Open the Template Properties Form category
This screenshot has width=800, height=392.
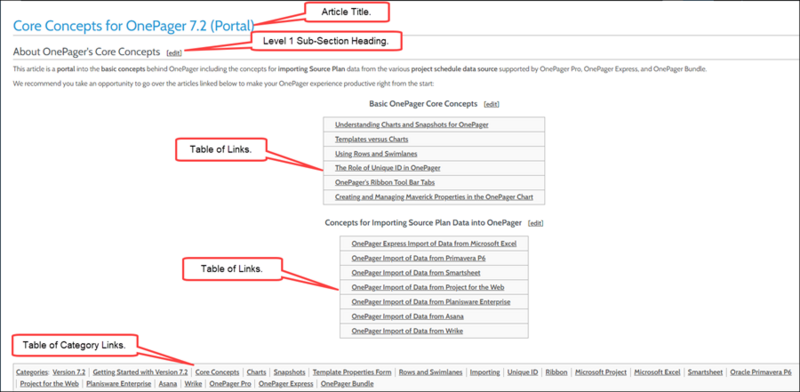pos(352,373)
